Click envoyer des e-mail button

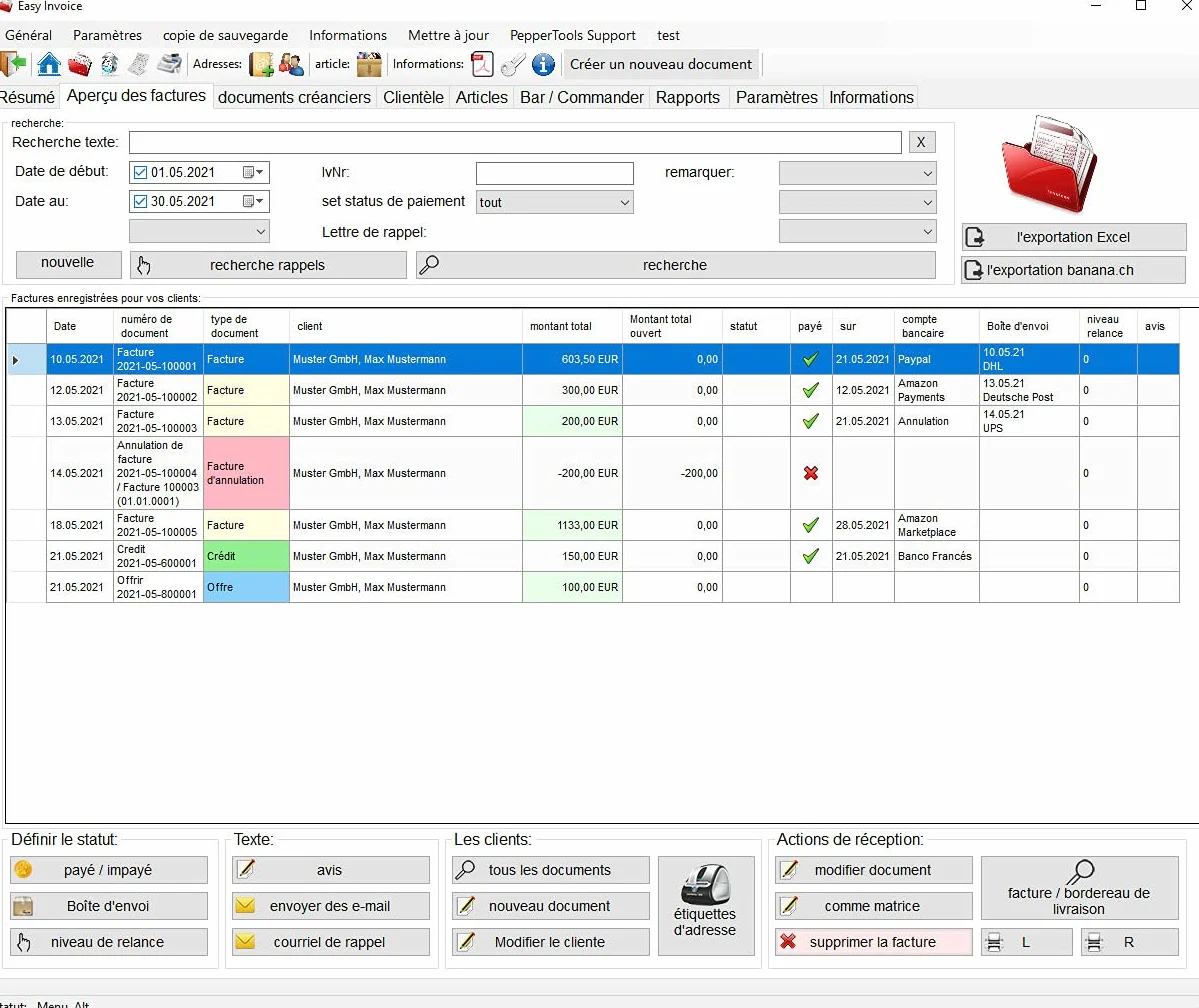[330, 906]
